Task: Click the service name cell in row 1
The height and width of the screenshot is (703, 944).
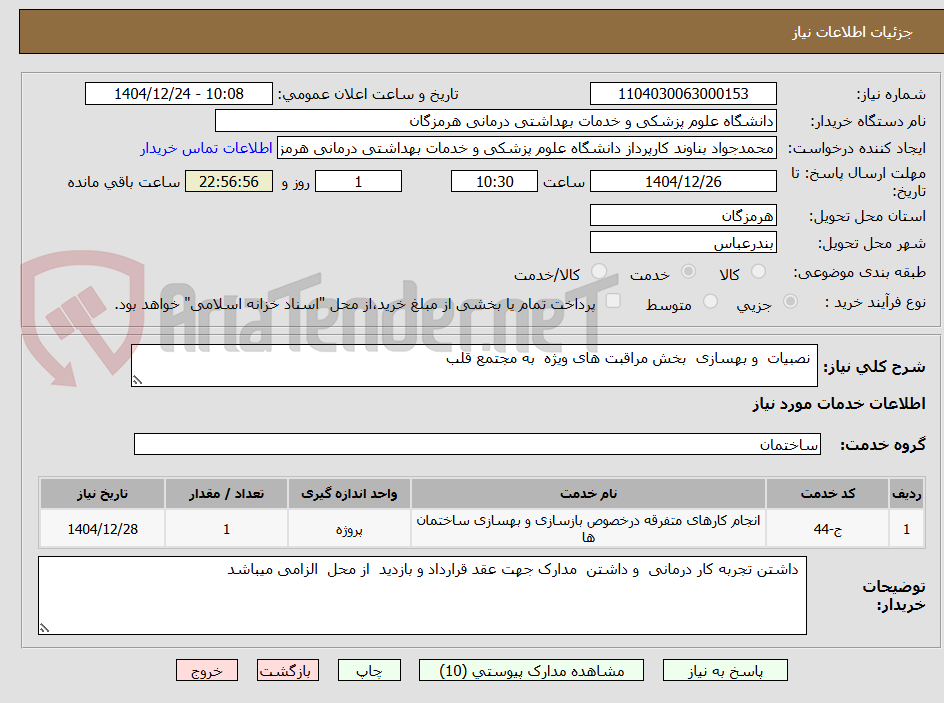Action: click(x=588, y=529)
